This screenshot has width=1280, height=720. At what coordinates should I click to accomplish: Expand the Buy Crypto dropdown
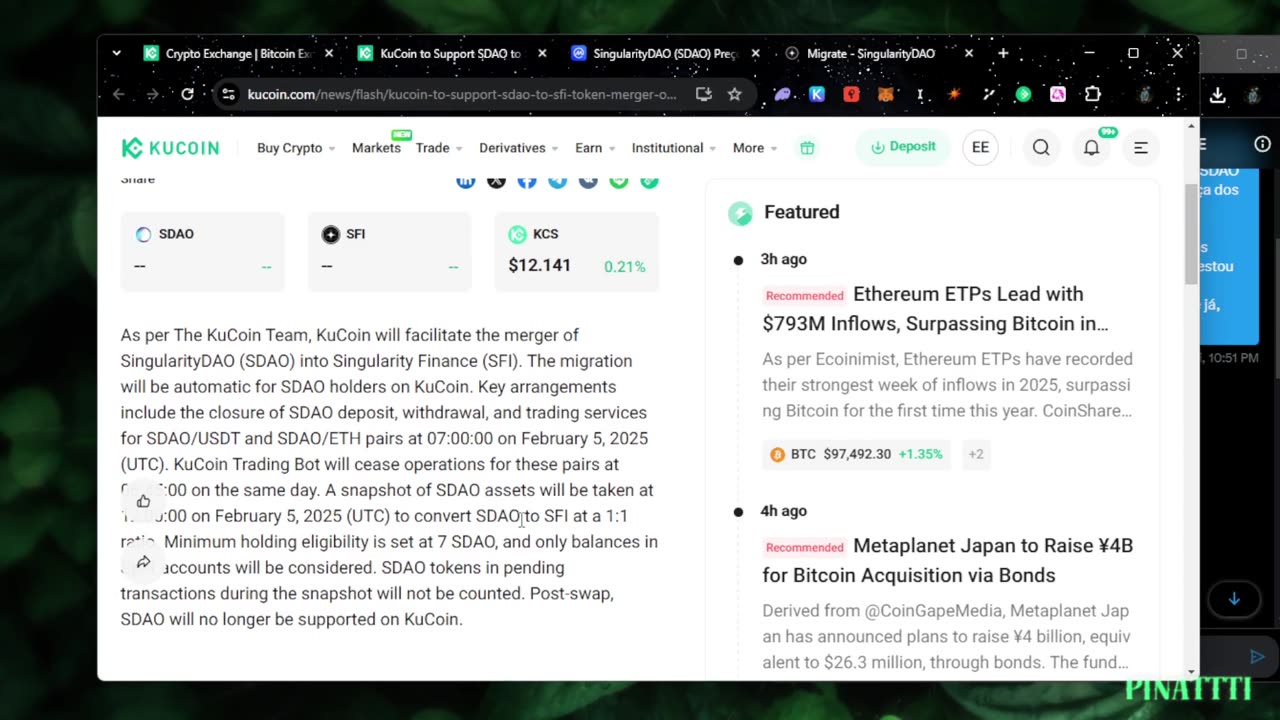pyautogui.click(x=296, y=148)
